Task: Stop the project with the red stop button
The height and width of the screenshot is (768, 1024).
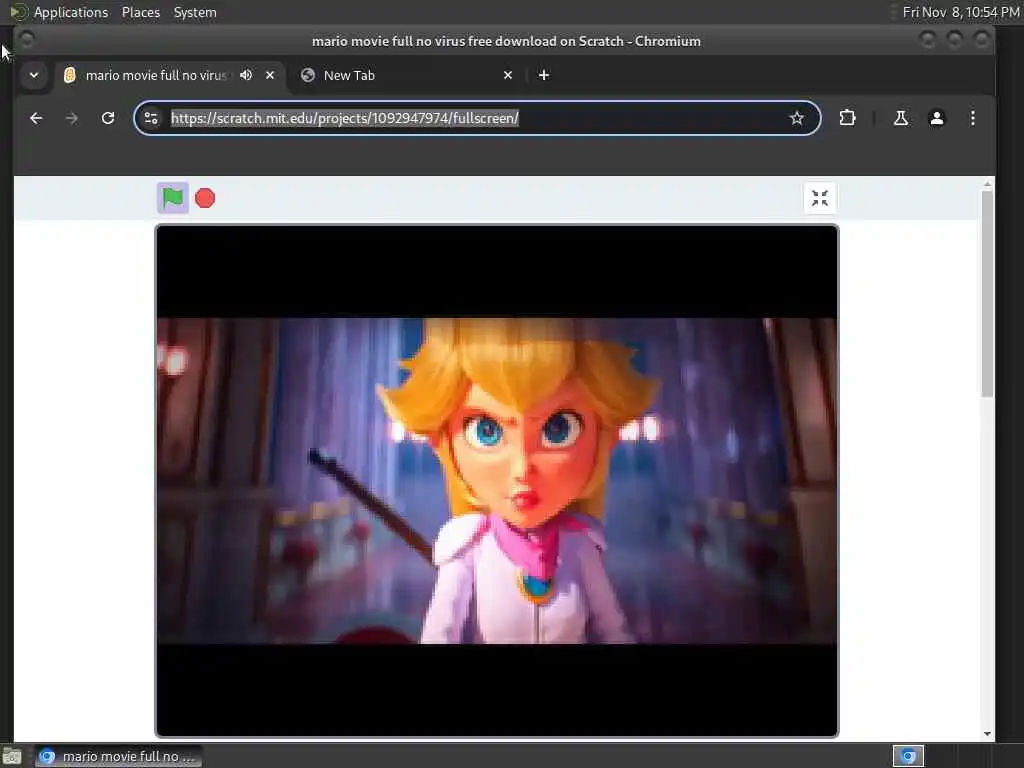Action: pyautogui.click(x=205, y=198)
